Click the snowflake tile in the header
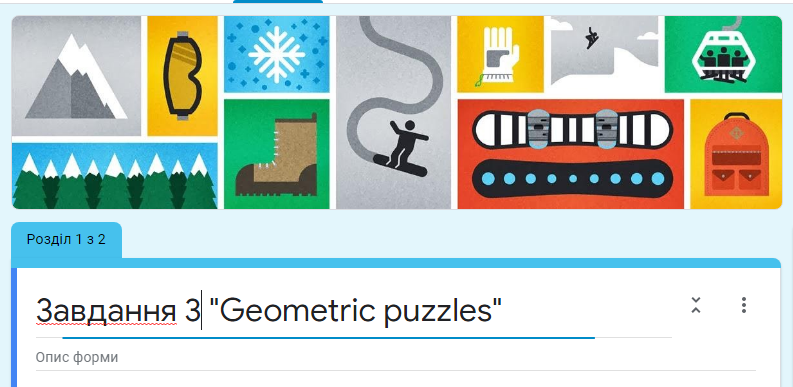 277,54
